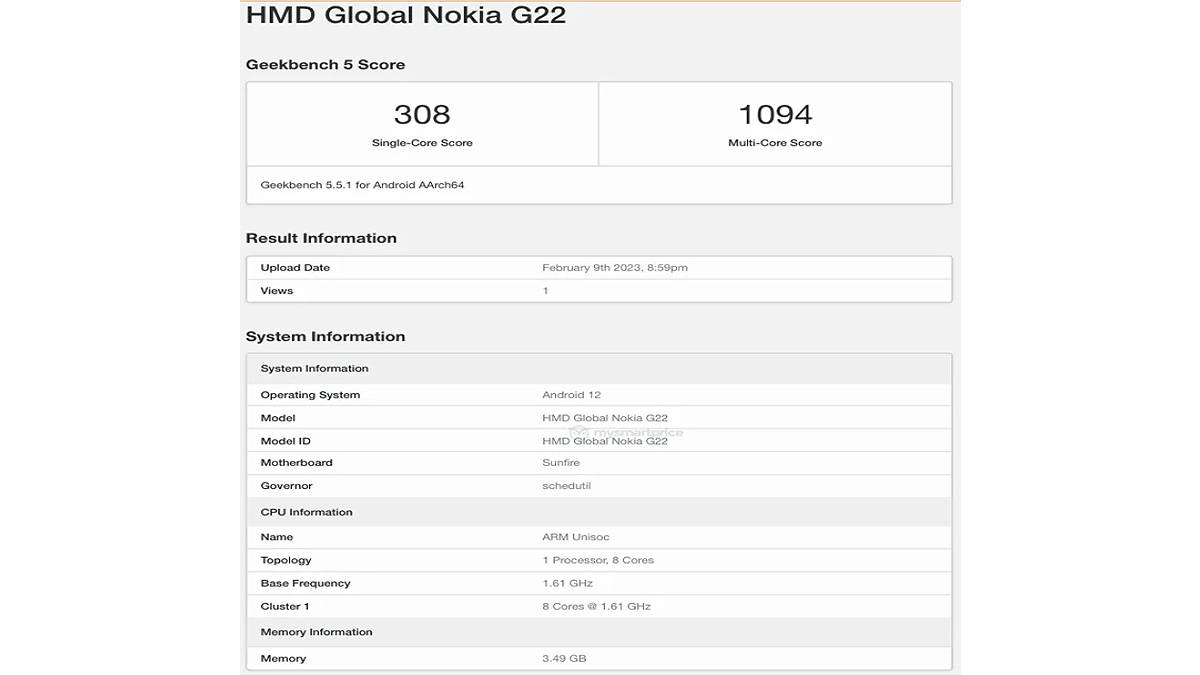Expand the CPU Information section
The image size is (1200, 675).
coord(600,511)
